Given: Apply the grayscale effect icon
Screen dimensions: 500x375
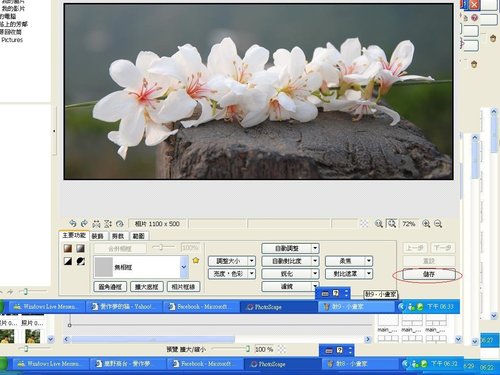Looking at the screenshot, I should pyautogui.click(x=80, y=248).
